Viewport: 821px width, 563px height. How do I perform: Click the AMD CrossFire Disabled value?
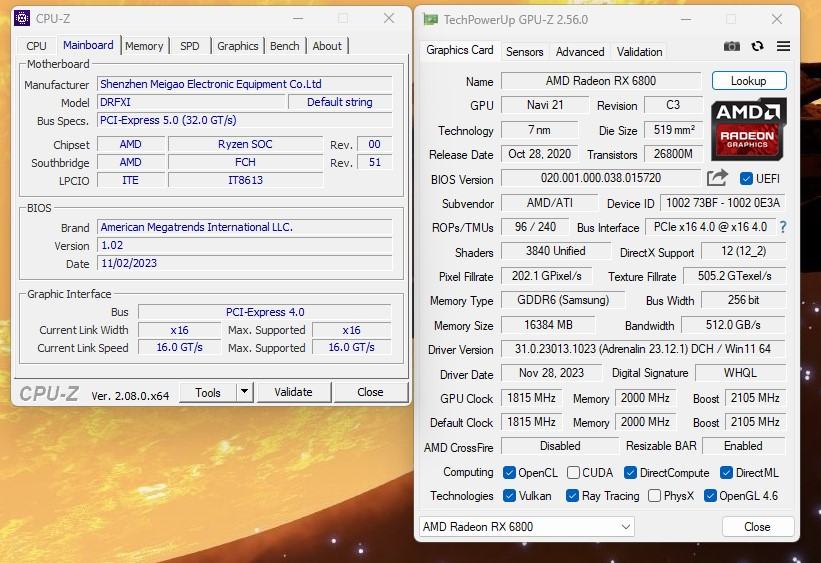coord(560,446)
